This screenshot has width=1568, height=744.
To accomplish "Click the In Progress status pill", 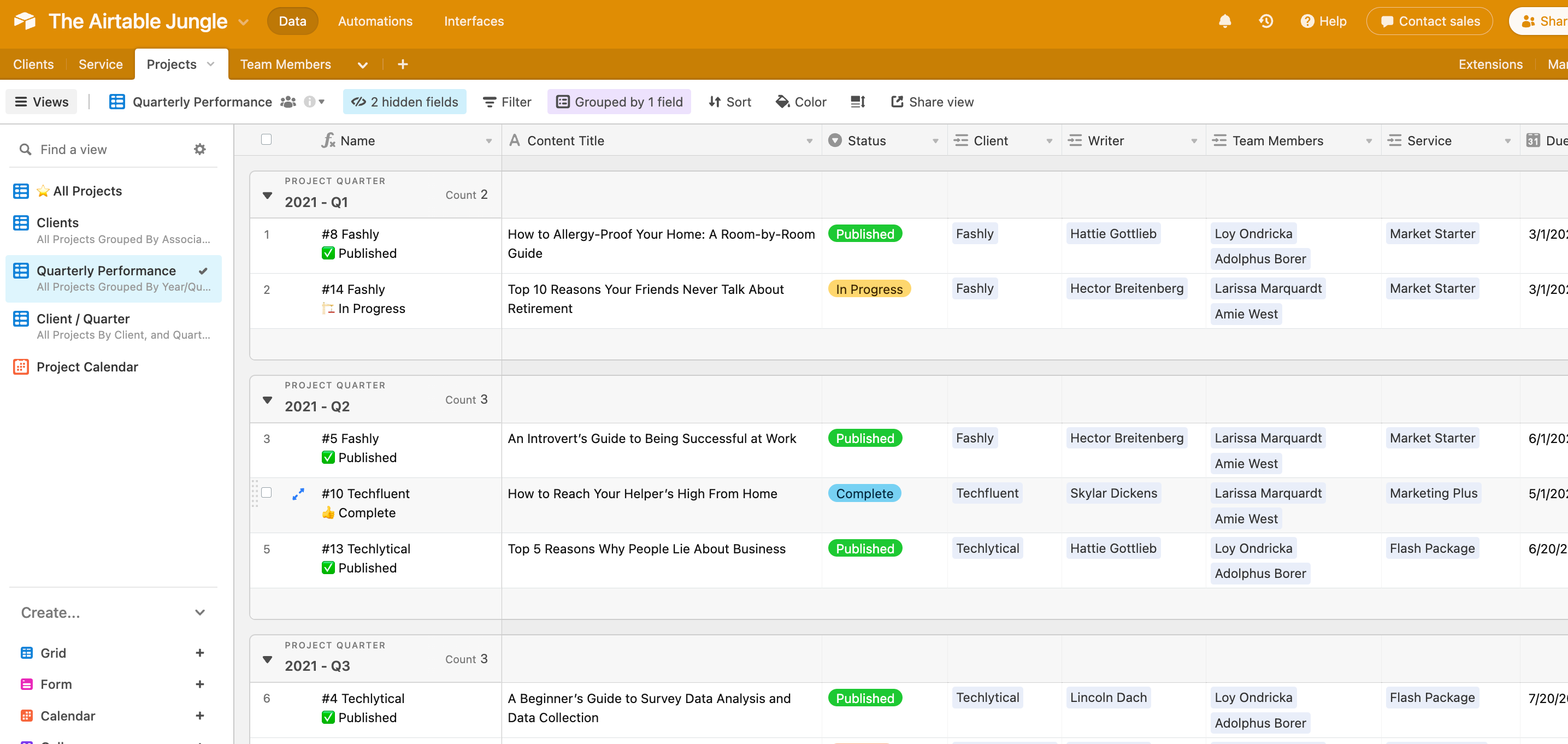I will [x=869, y=289].
